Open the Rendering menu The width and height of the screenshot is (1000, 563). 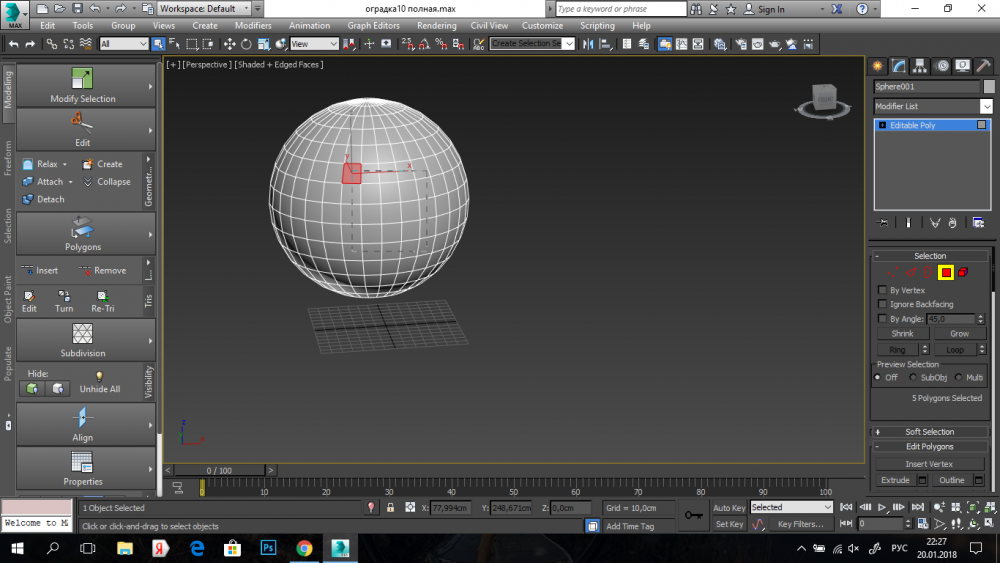click(436, 26)
